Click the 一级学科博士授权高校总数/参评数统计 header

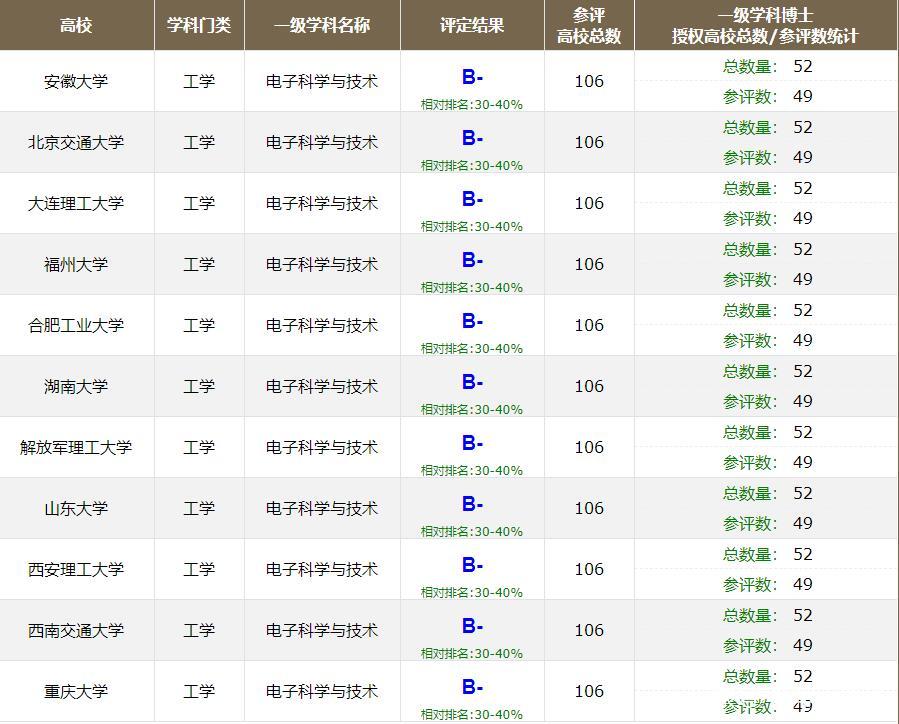point(765,26)
